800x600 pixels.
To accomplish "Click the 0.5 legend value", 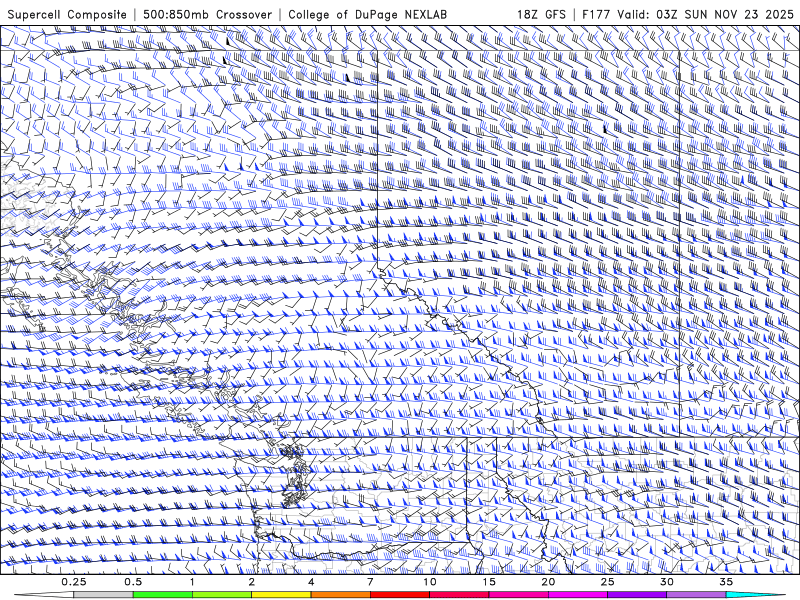I will pyautogui.click(x=133, y=582).
